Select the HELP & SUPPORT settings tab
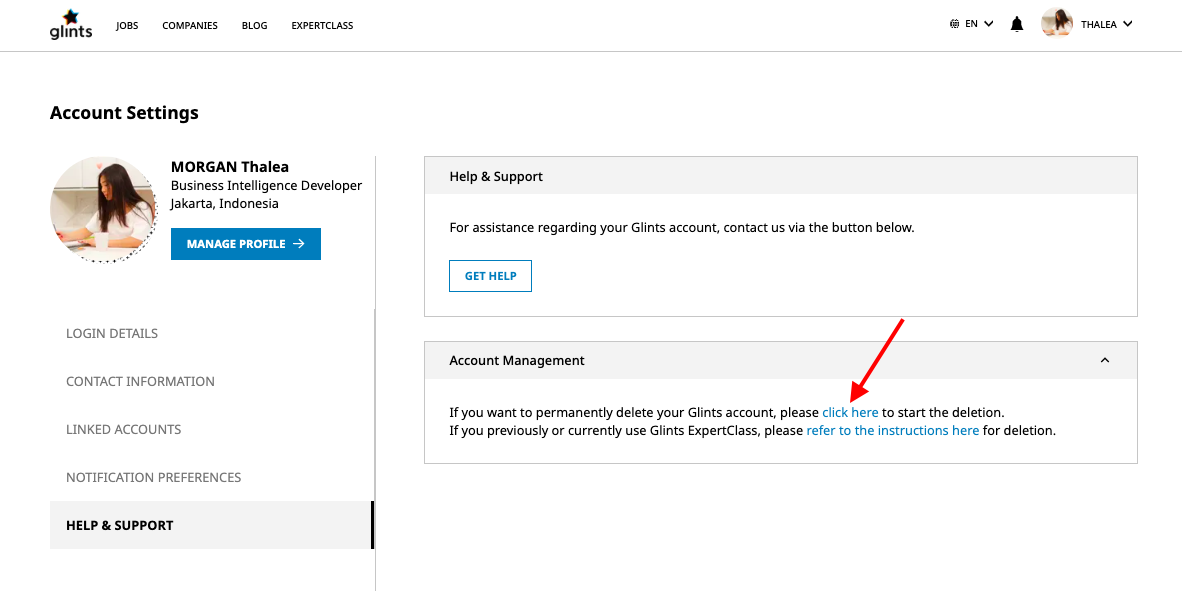This screenshot has width=1182, height=591. click(212, 525)
